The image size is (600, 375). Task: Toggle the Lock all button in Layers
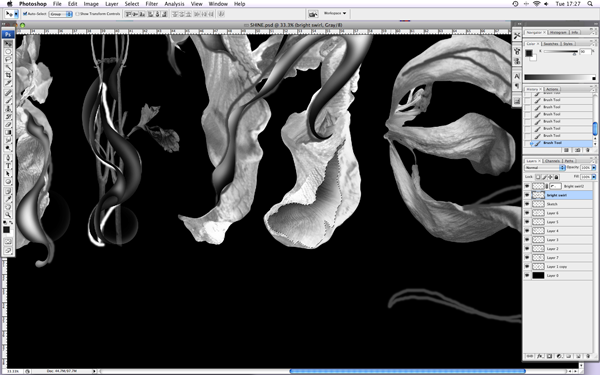pos(556,177)
